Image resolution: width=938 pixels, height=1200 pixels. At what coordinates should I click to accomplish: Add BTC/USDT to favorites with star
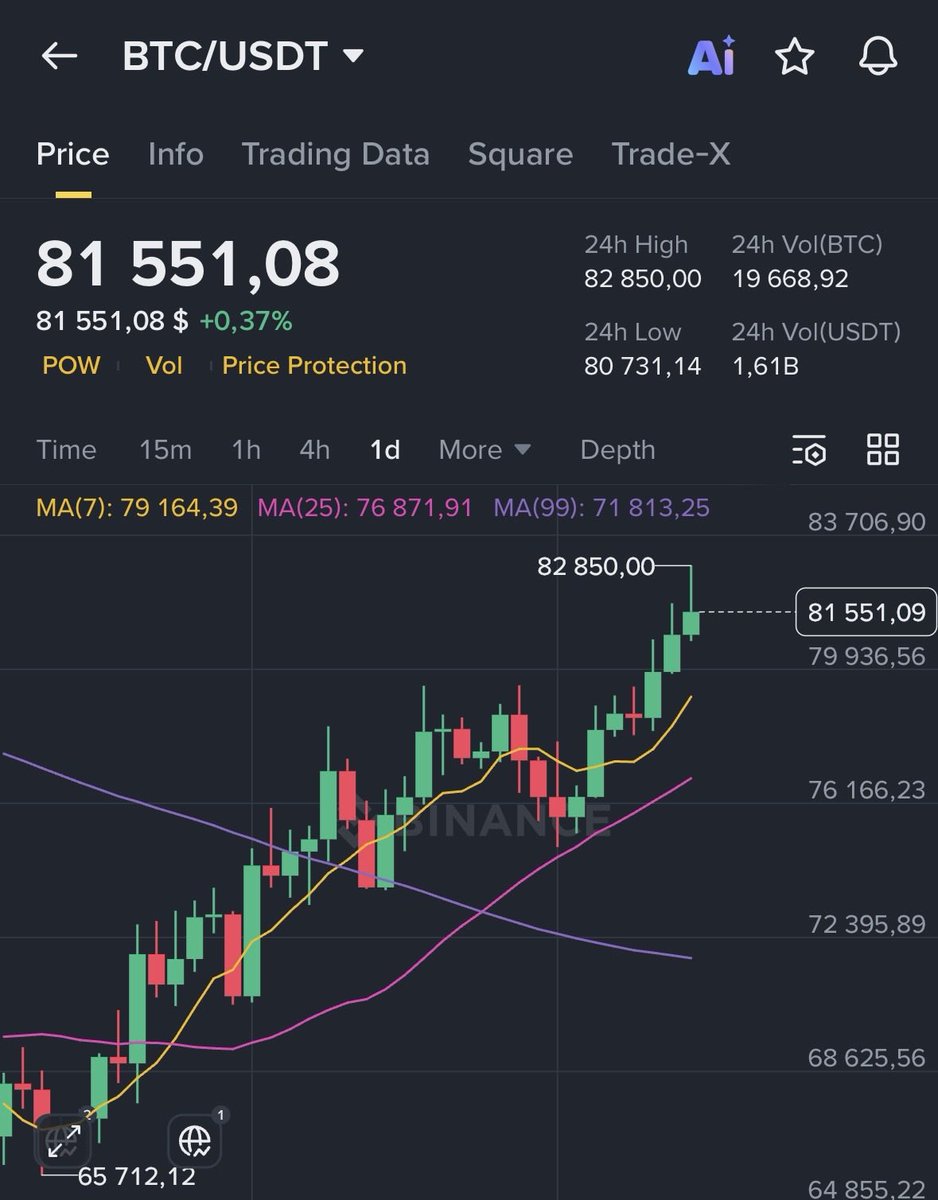pos(795,57)
